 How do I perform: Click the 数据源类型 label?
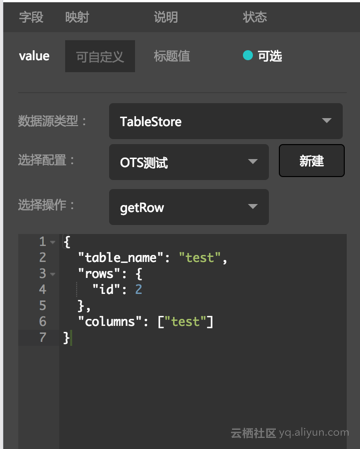(52, 121)
